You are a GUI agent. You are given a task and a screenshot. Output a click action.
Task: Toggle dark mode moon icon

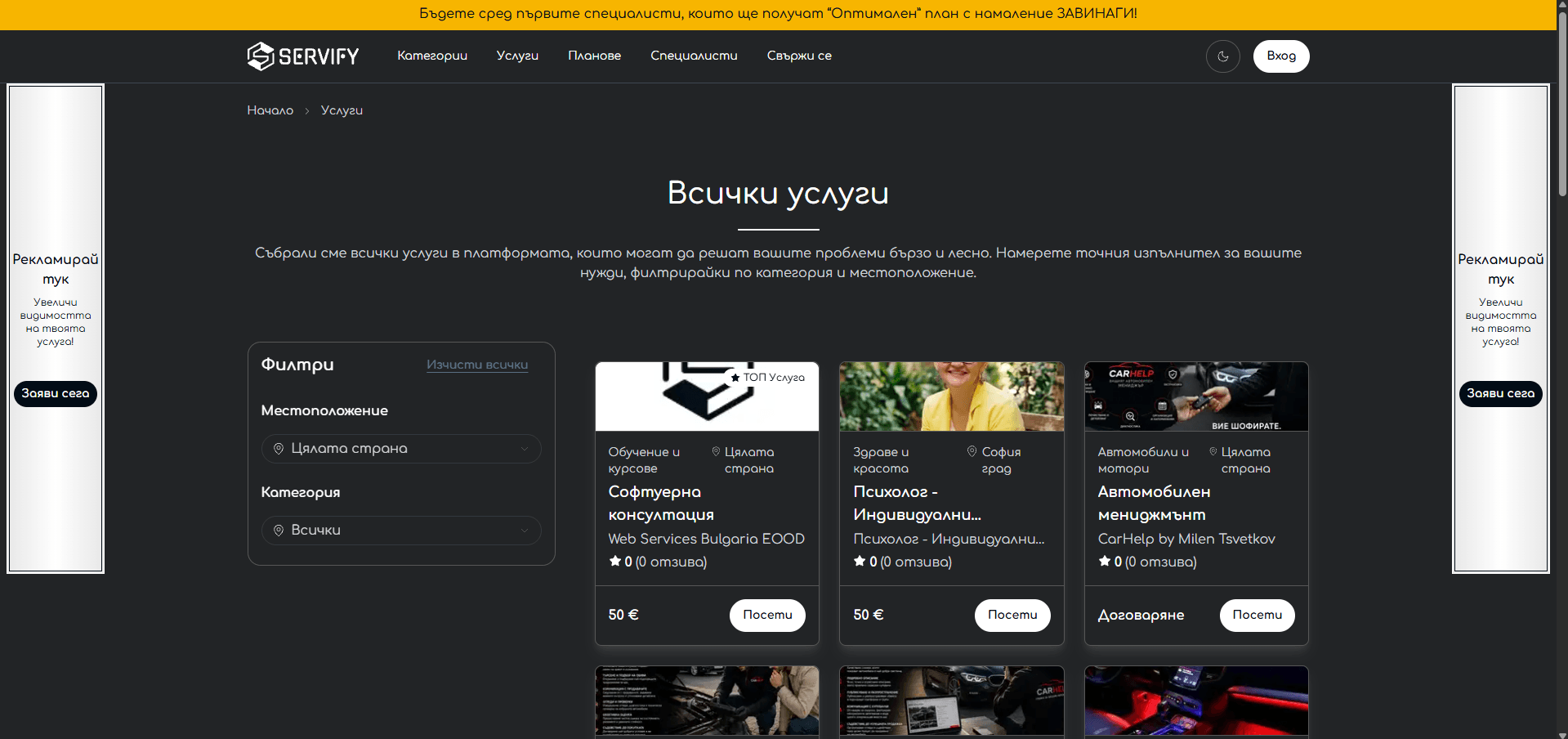(x=1223, y=56)
